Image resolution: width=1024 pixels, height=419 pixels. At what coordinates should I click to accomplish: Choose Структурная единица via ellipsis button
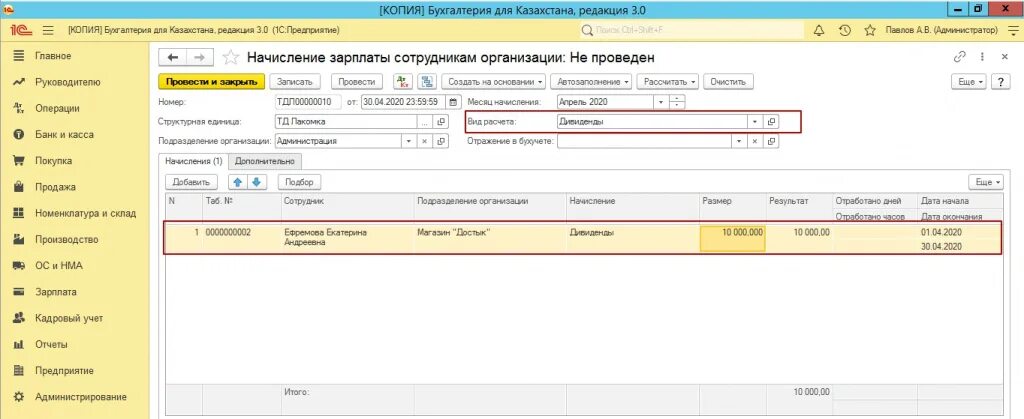424,121
